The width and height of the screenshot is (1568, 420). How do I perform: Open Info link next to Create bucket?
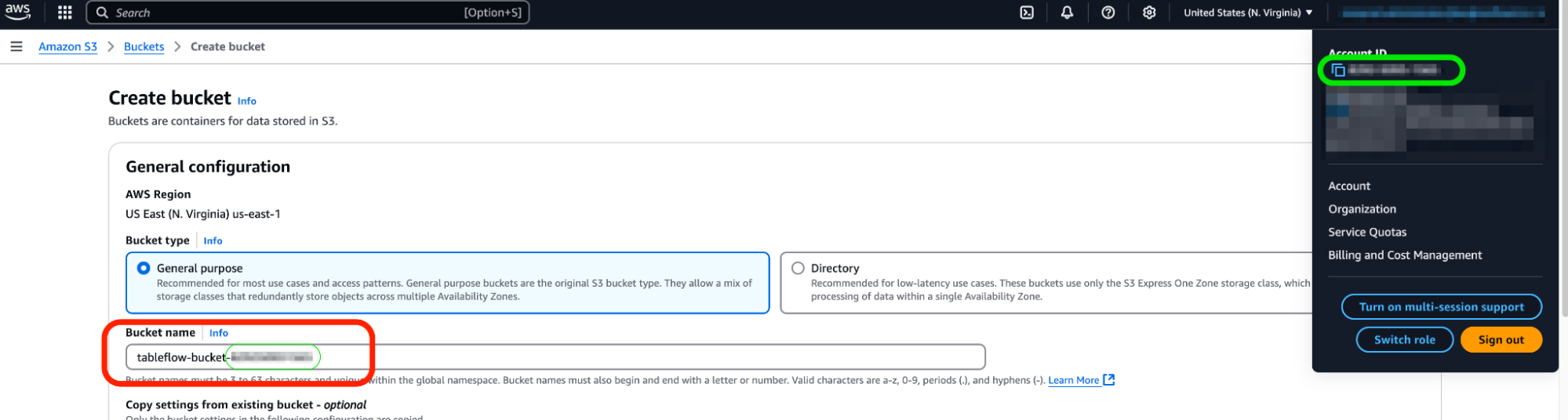click(x=247, y=101)
